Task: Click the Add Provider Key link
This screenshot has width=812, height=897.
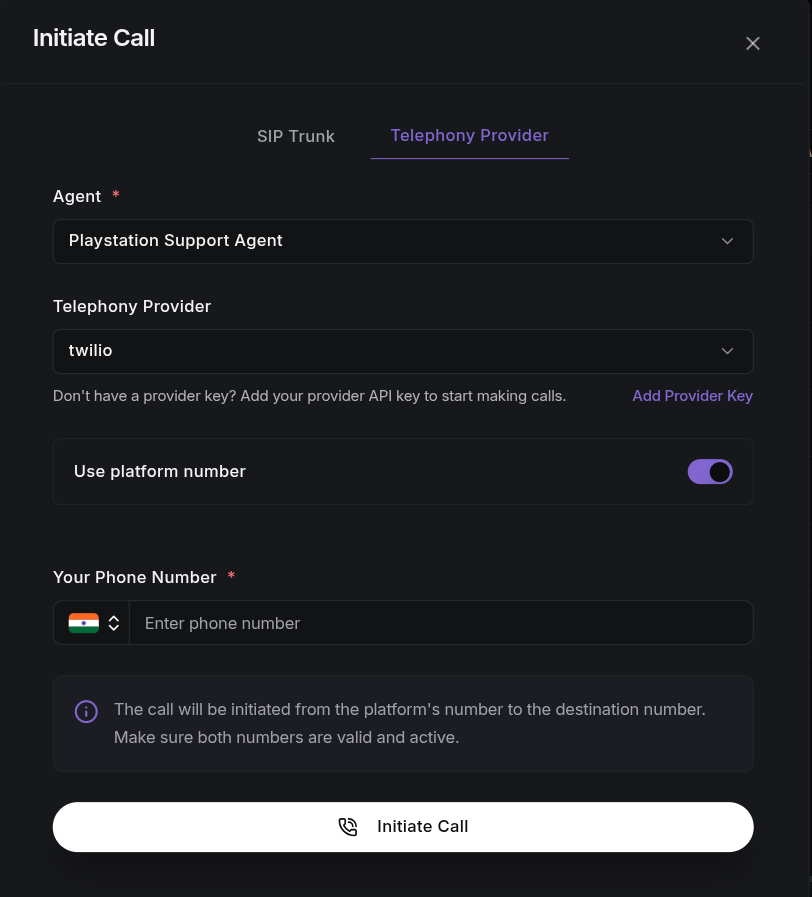Action: 692,396
